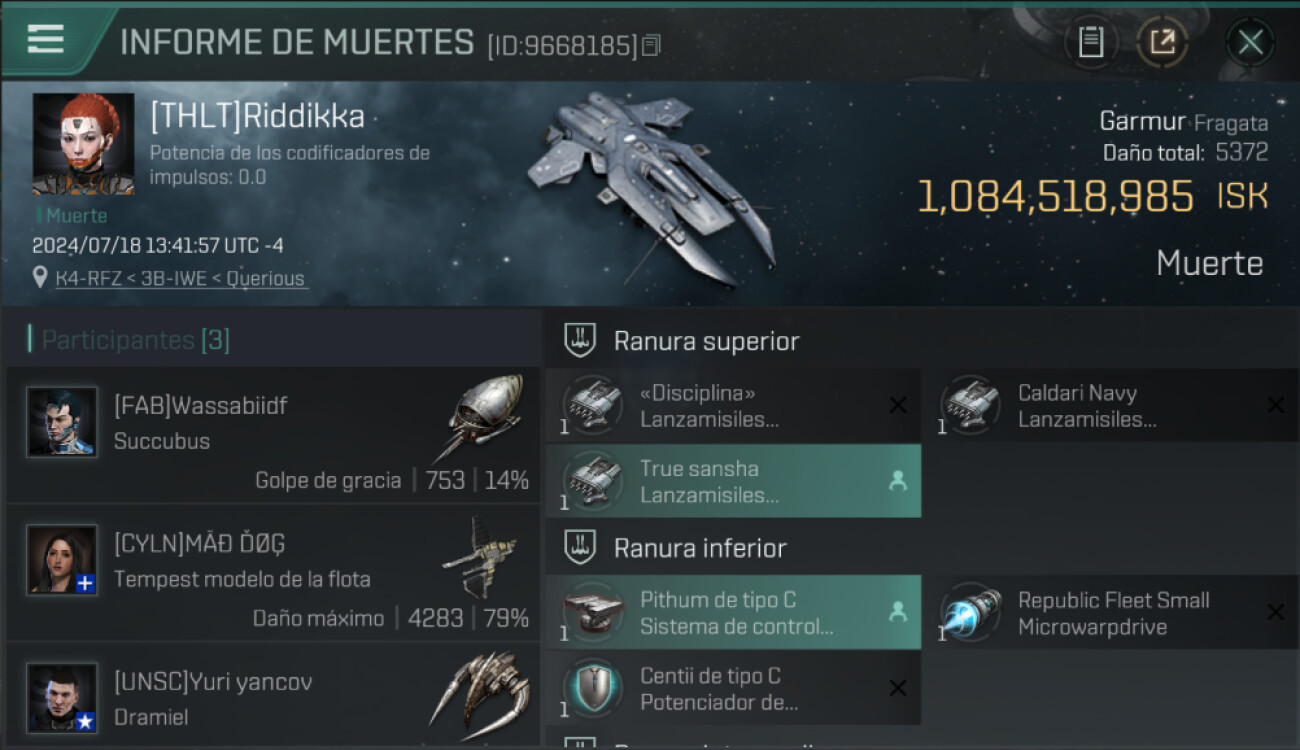Click the share export icon
Viewport: 1300px width, 750px height.
1162,43
